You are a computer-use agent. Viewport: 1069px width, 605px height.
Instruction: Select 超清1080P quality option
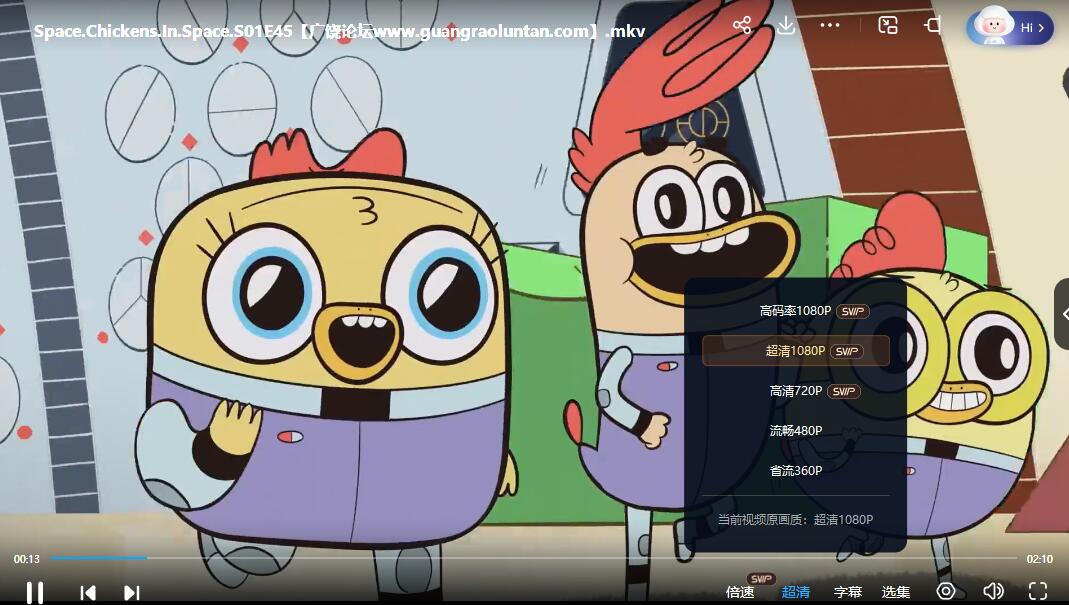click(796, 351)
